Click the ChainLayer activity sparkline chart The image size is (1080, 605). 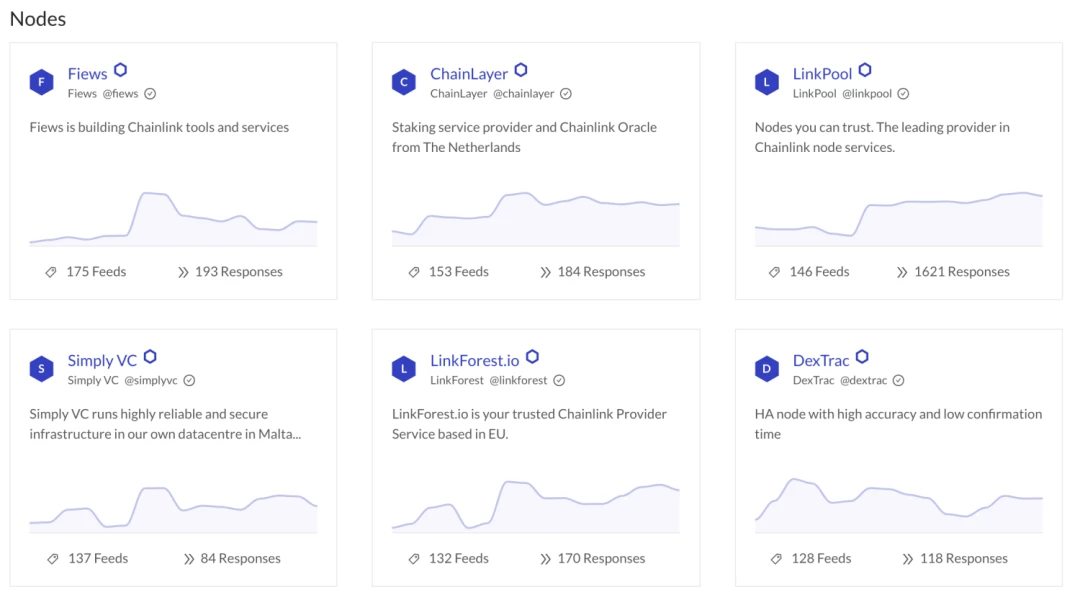(x=536, y=219)
